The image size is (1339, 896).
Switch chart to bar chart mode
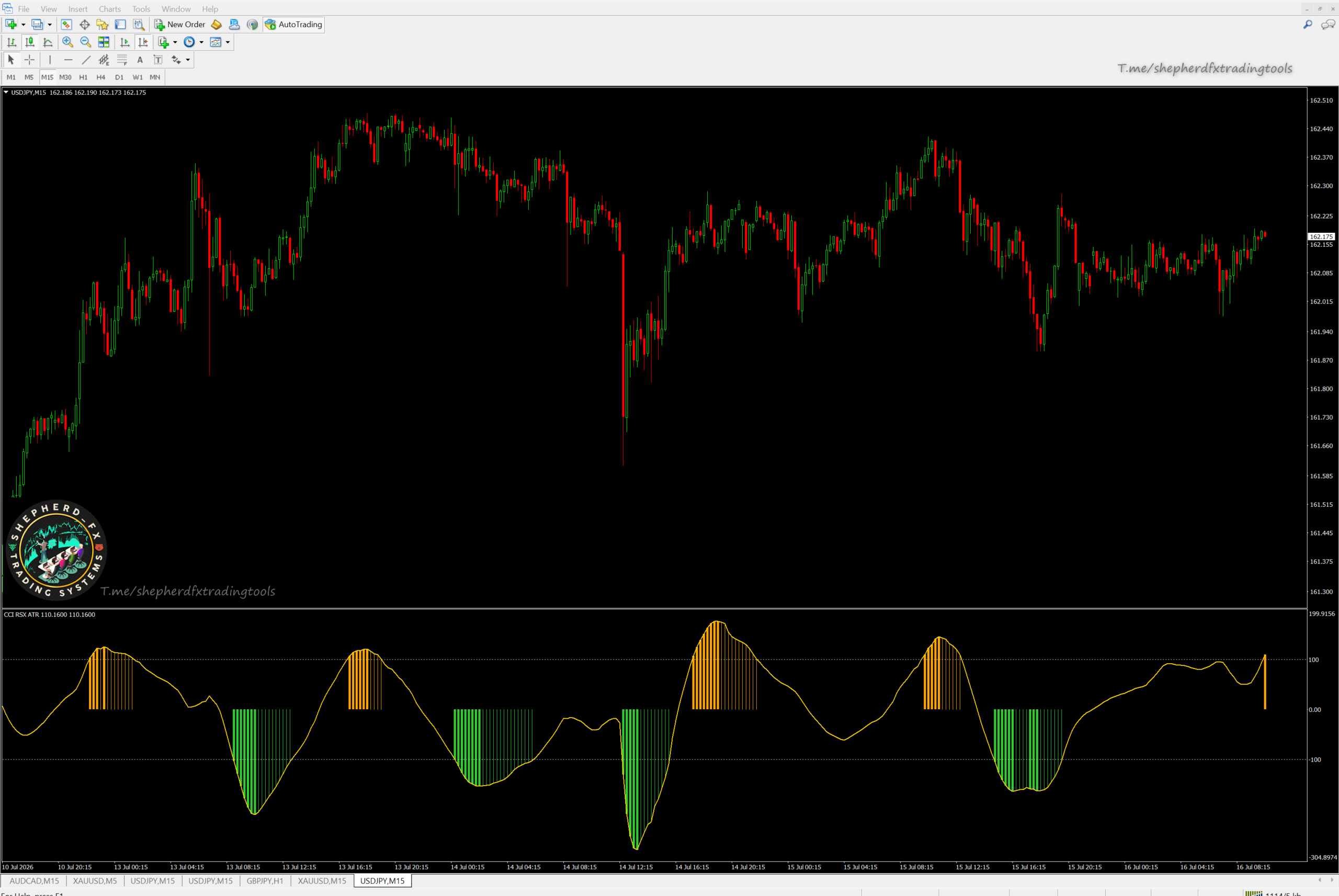[x=12, y=42]
